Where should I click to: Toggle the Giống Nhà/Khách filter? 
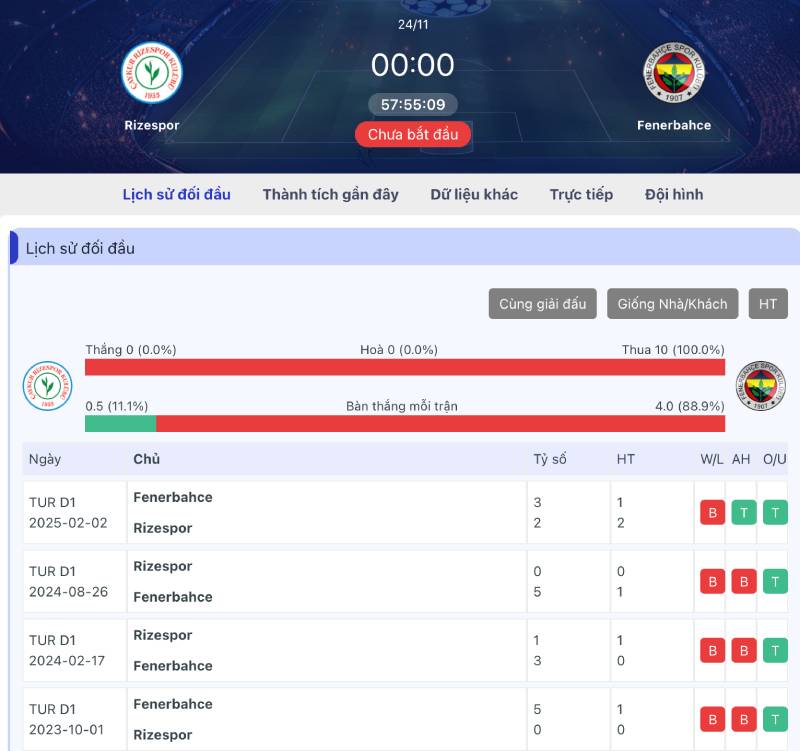672,304
